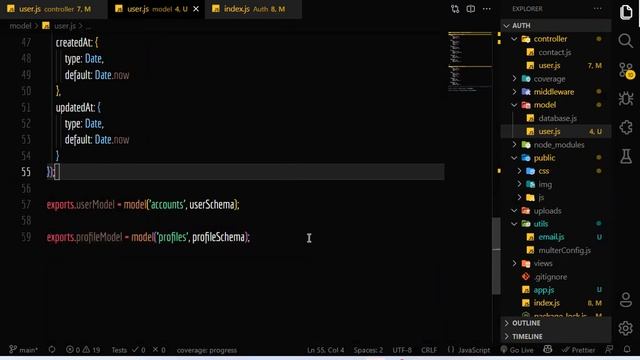Open notifications bell in status bar
640x360 pixels.
point(627,349)
